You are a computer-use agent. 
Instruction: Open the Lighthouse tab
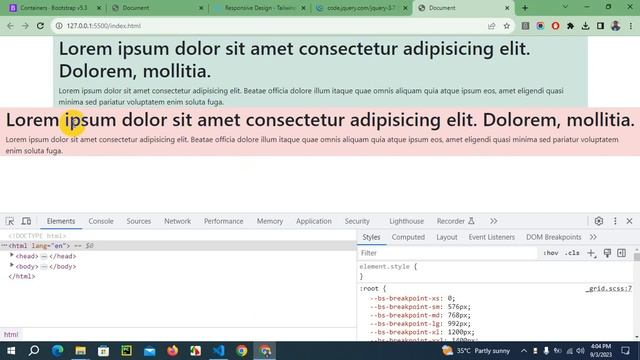[406, 221]
